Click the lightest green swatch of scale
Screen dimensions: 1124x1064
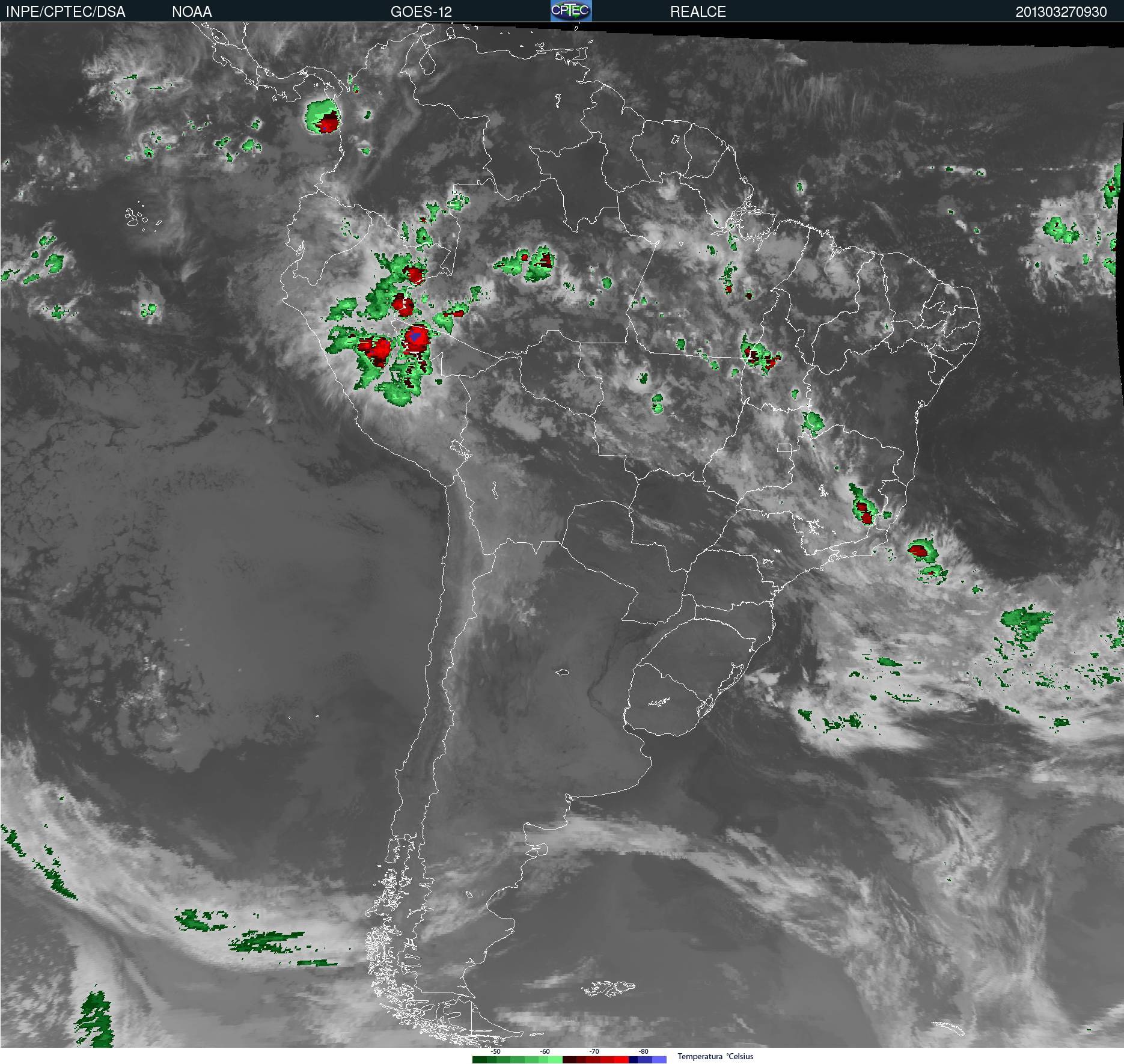(555, 1060)
